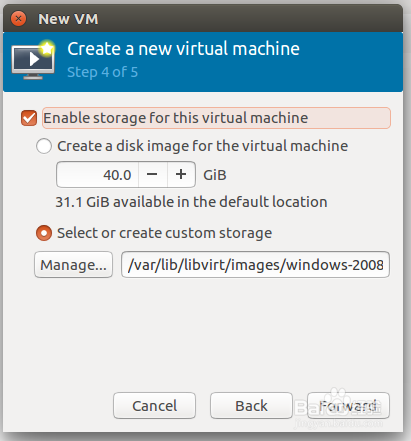
Task: Go Back to the previous step
Action: 251,406
